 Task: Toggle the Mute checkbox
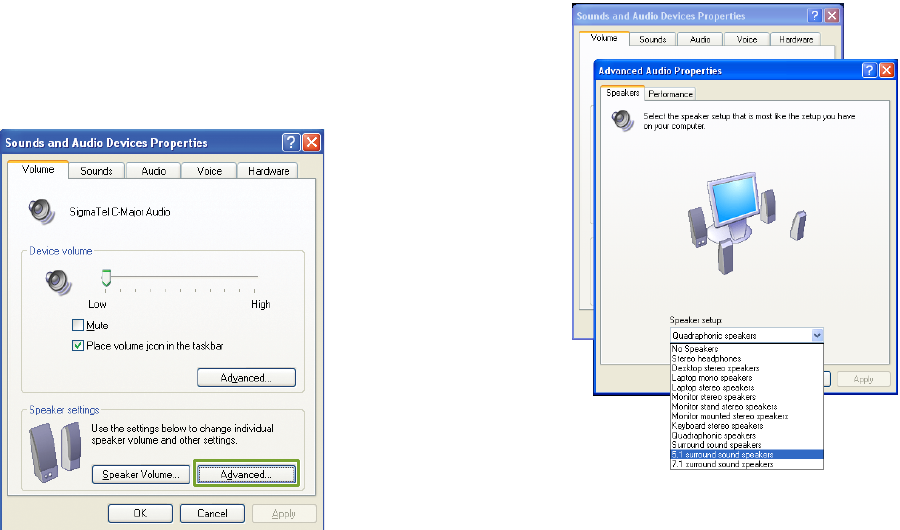click(x=78, y=325)
